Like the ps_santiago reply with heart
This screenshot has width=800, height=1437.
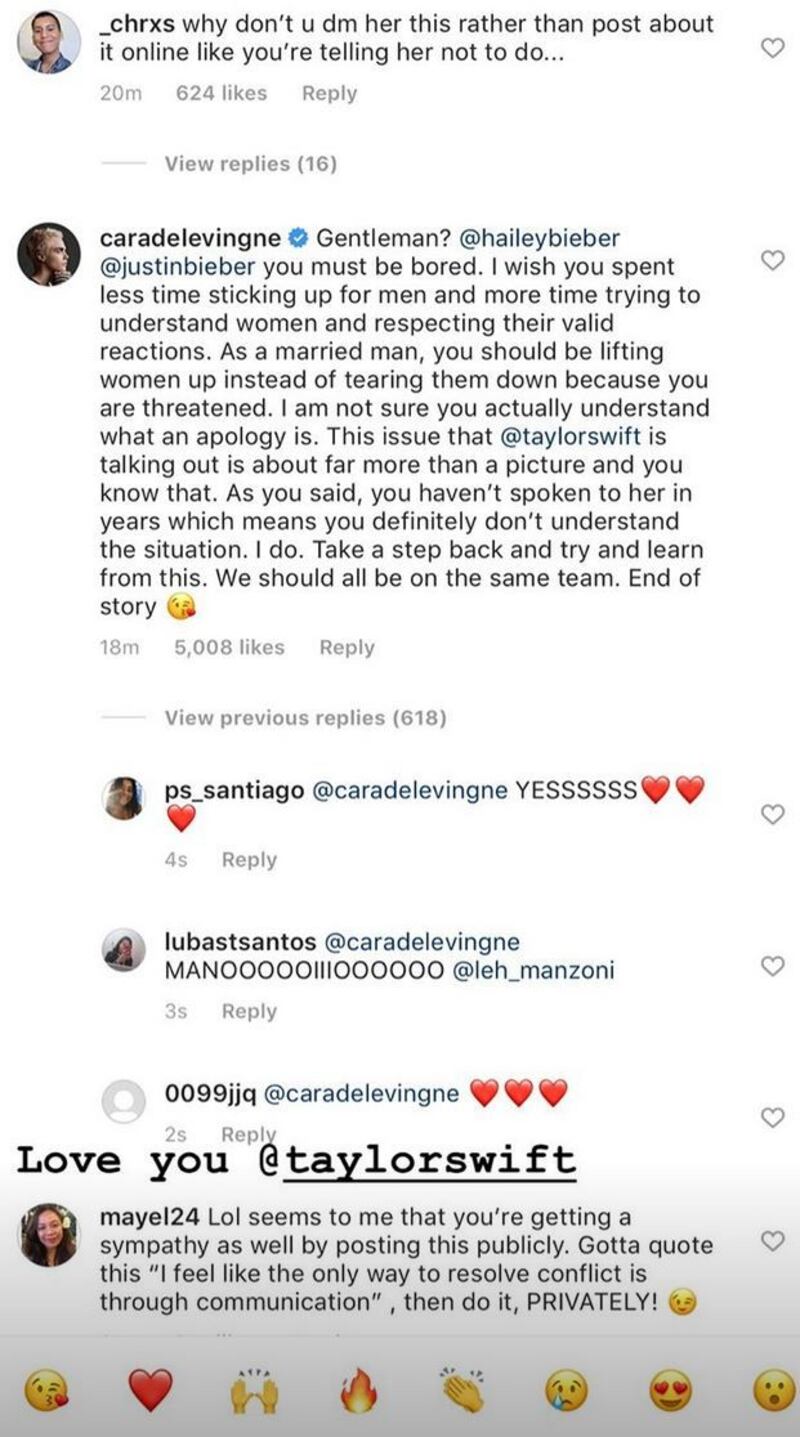point(773,814)
